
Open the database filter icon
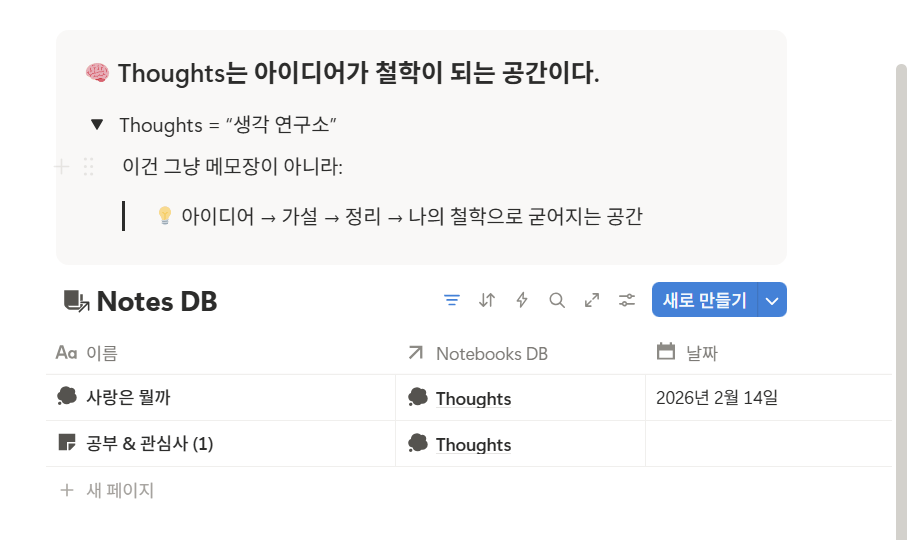(x=452, y=300)
